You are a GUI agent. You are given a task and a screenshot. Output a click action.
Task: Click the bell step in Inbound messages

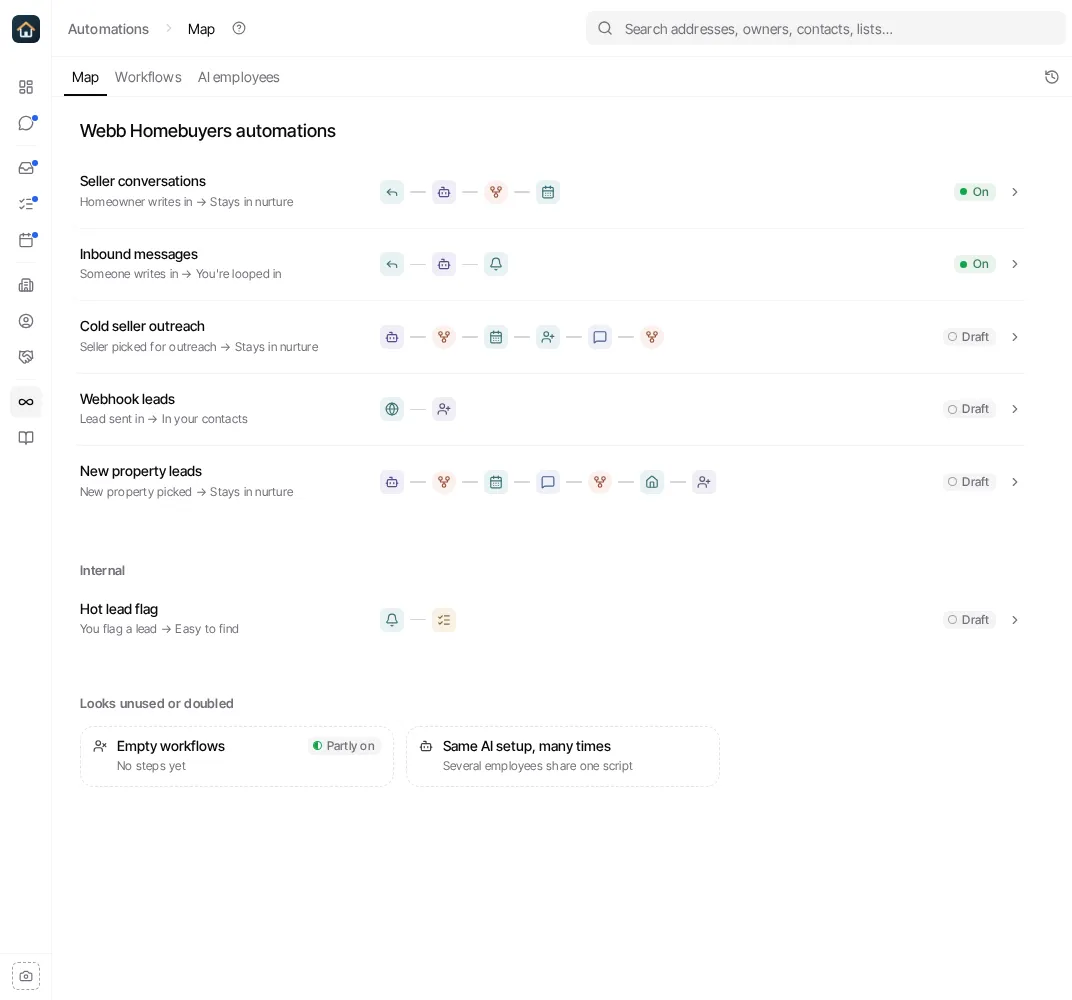(x=496, y=264)
